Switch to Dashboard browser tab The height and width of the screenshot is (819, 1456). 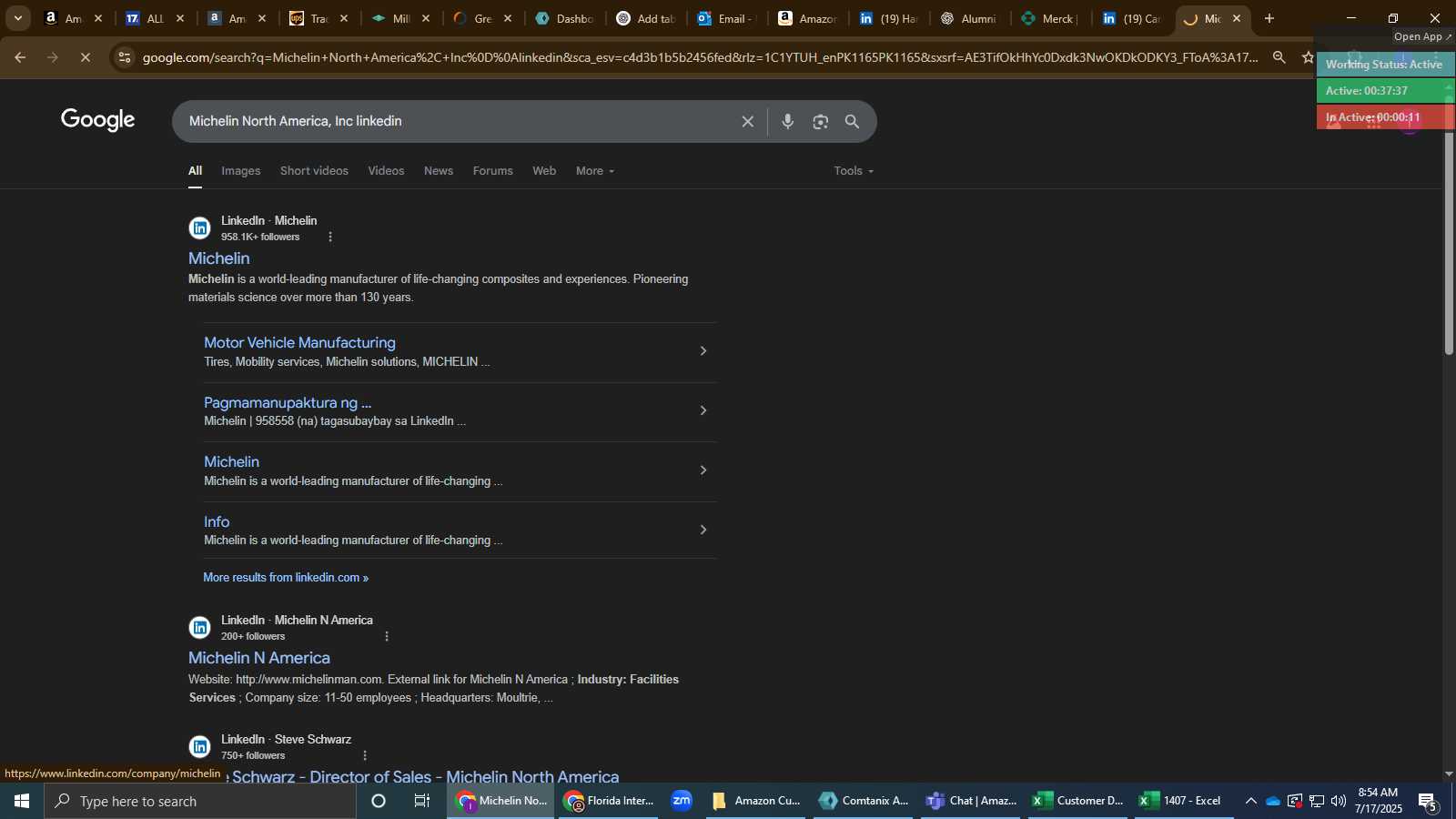click(x=564, y=18)
